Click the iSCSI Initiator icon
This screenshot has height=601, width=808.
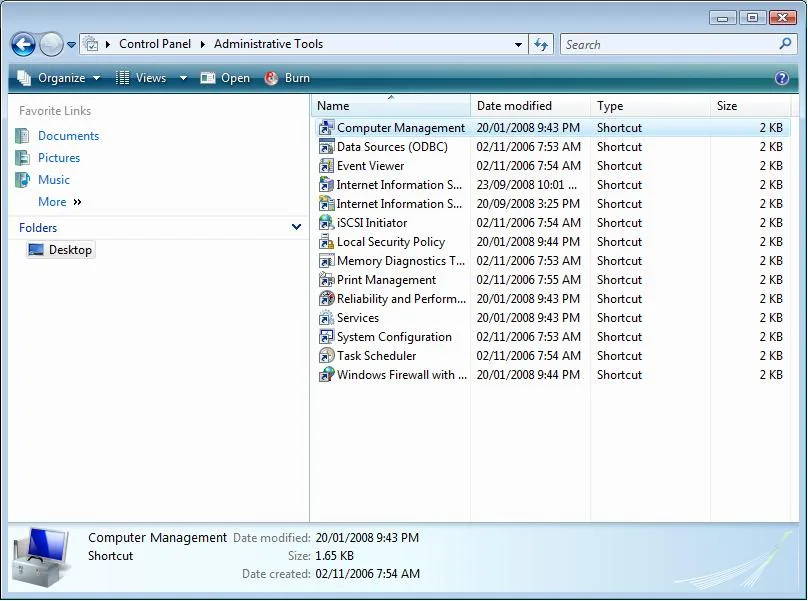(326, 223)
